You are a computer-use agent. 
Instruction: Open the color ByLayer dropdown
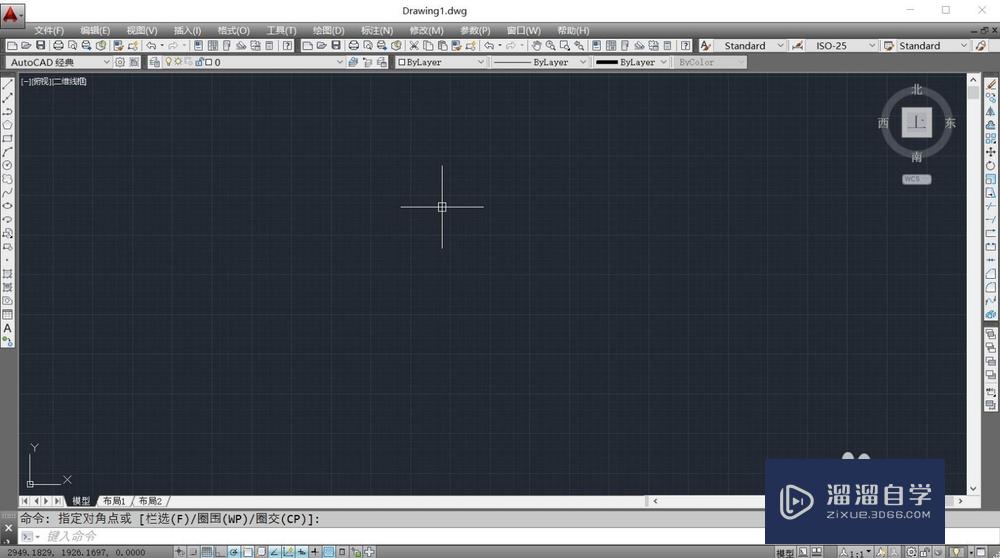point(441,62)
